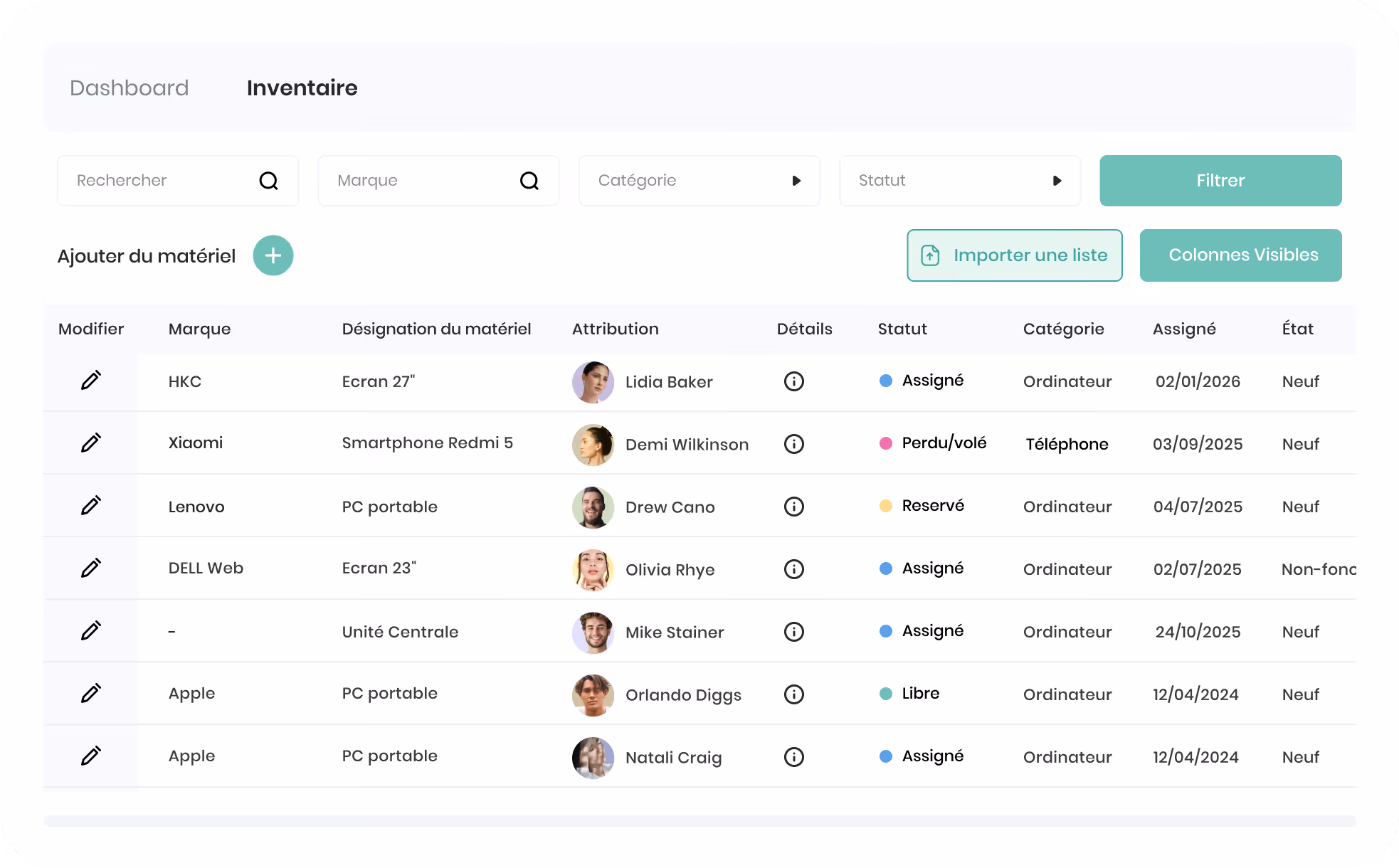Click the Marque search magnifier icon
The image size is (1399, 868).
point(529,181)
